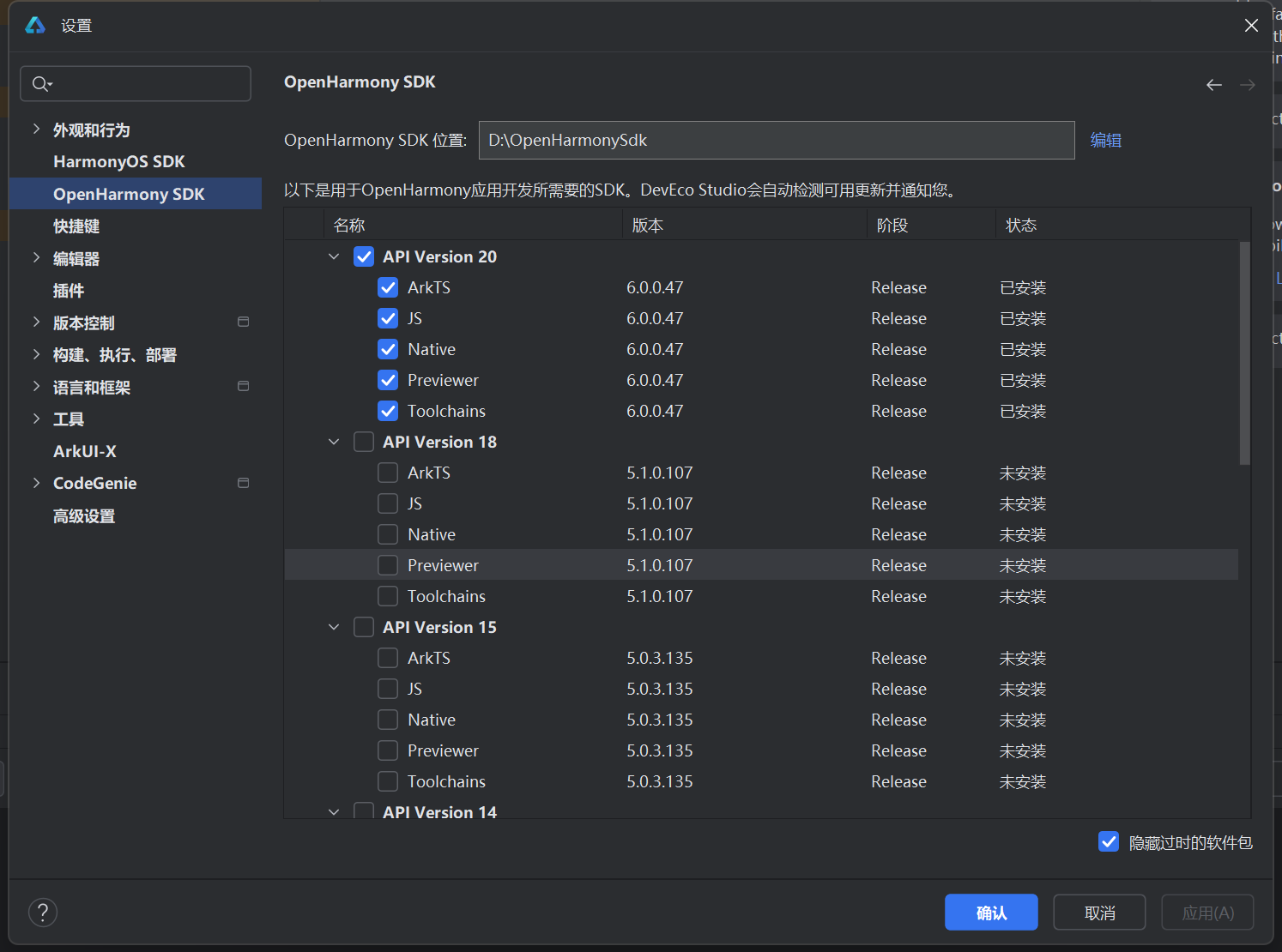The height and width of the screenshot is (952, 1282).
Task: Uncheck Previewer 6.0.0.47 checkbox
Action: [x=388, y=380]
